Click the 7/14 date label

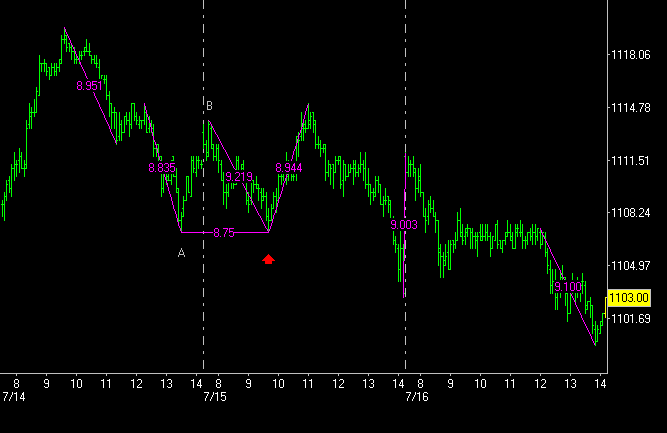tap(16, 397)
